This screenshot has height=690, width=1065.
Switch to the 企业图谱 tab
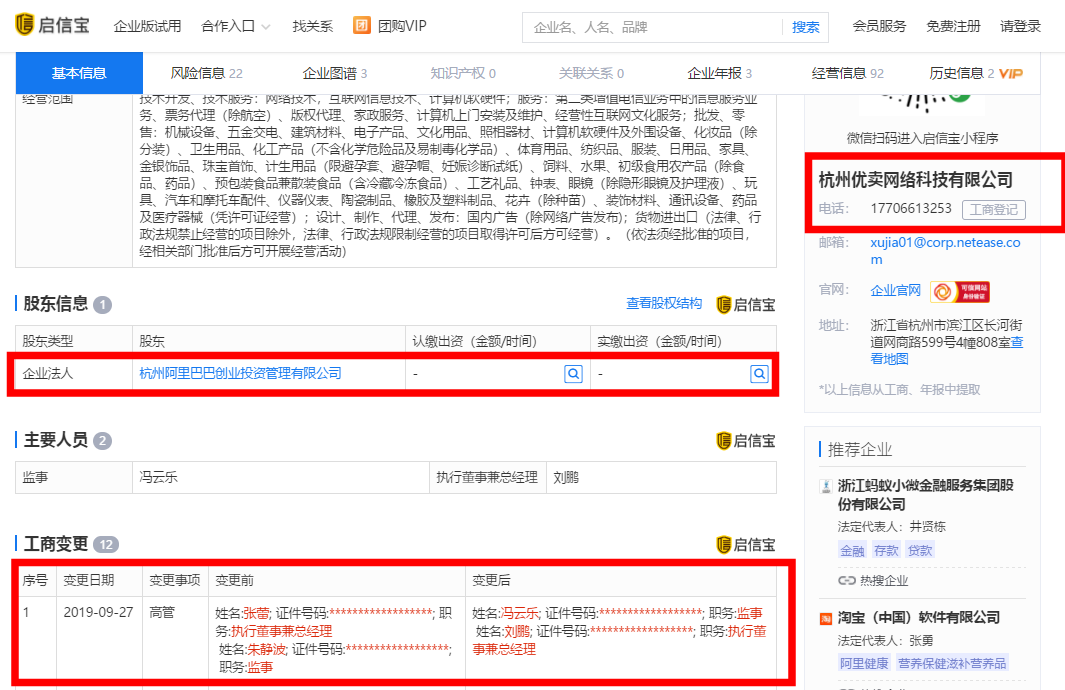(x=334, y=73)
